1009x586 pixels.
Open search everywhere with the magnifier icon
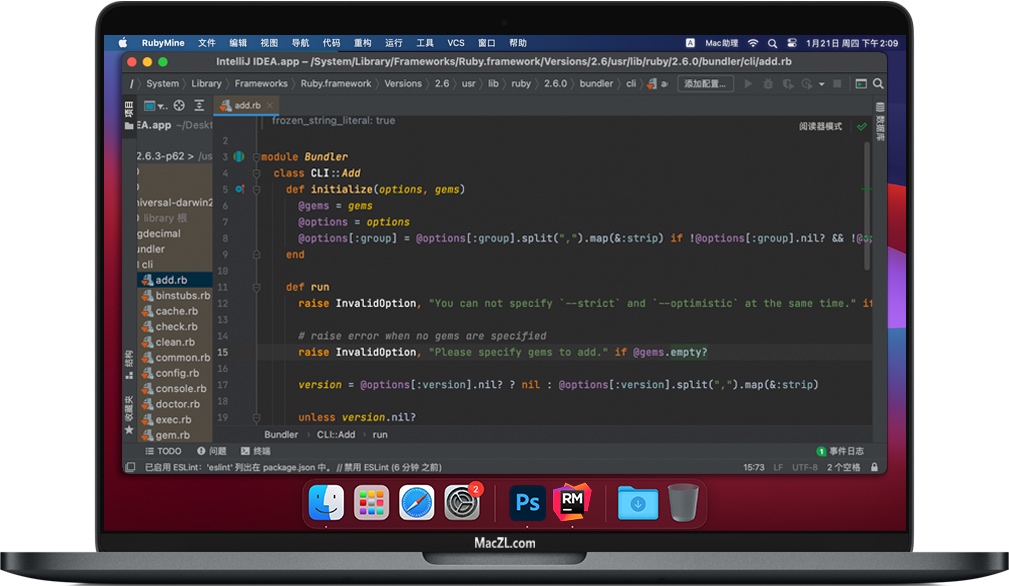click(x=878, y=85)
